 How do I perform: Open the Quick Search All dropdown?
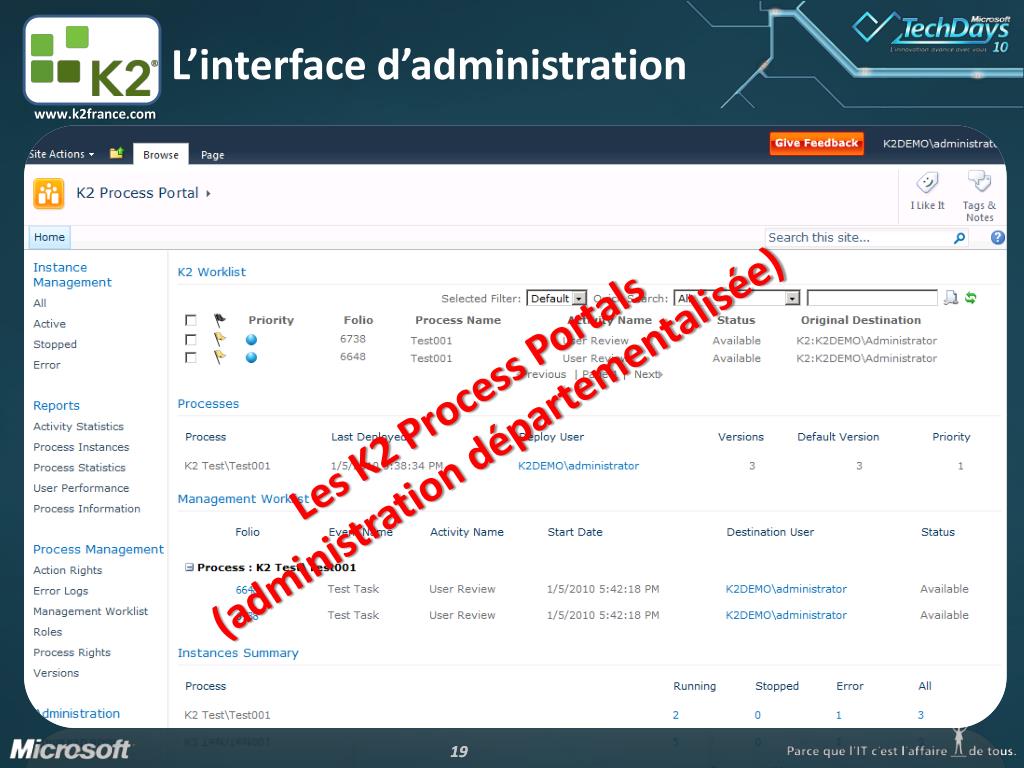click(x=737, y=298)
